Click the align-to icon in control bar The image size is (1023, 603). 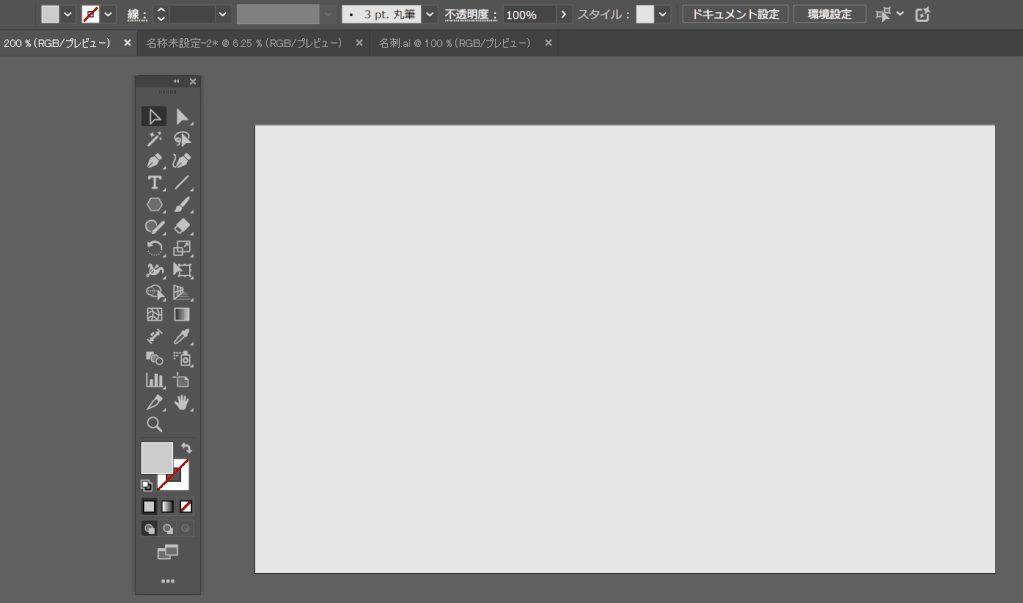click(x=883, y=14)
